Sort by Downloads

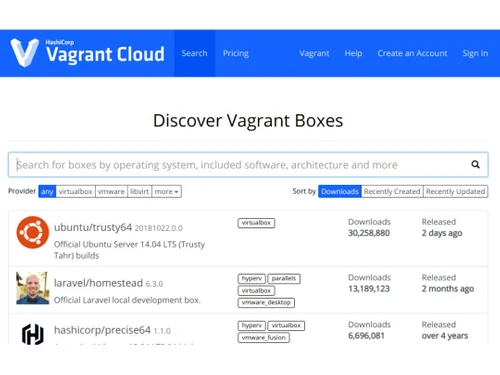click(340, 191)
